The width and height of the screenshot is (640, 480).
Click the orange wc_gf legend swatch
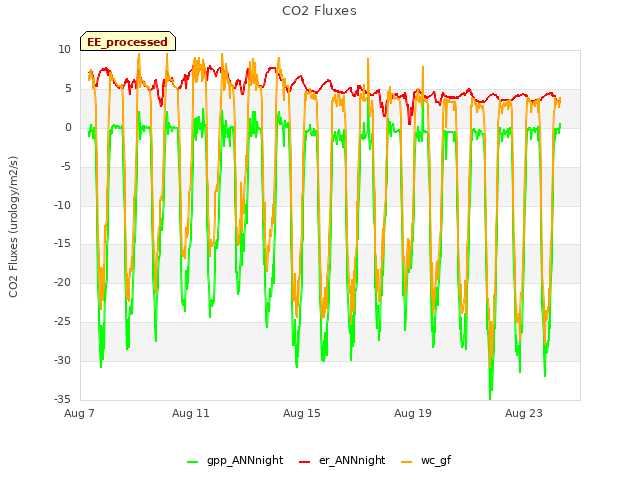tap(407, 462)
